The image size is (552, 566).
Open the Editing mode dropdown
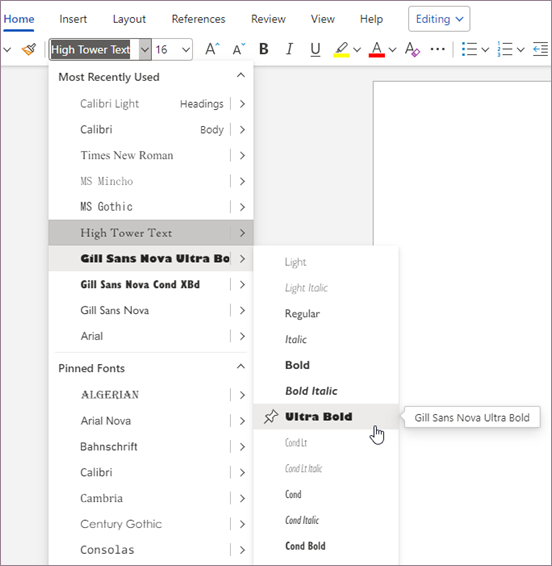[439, 19]
